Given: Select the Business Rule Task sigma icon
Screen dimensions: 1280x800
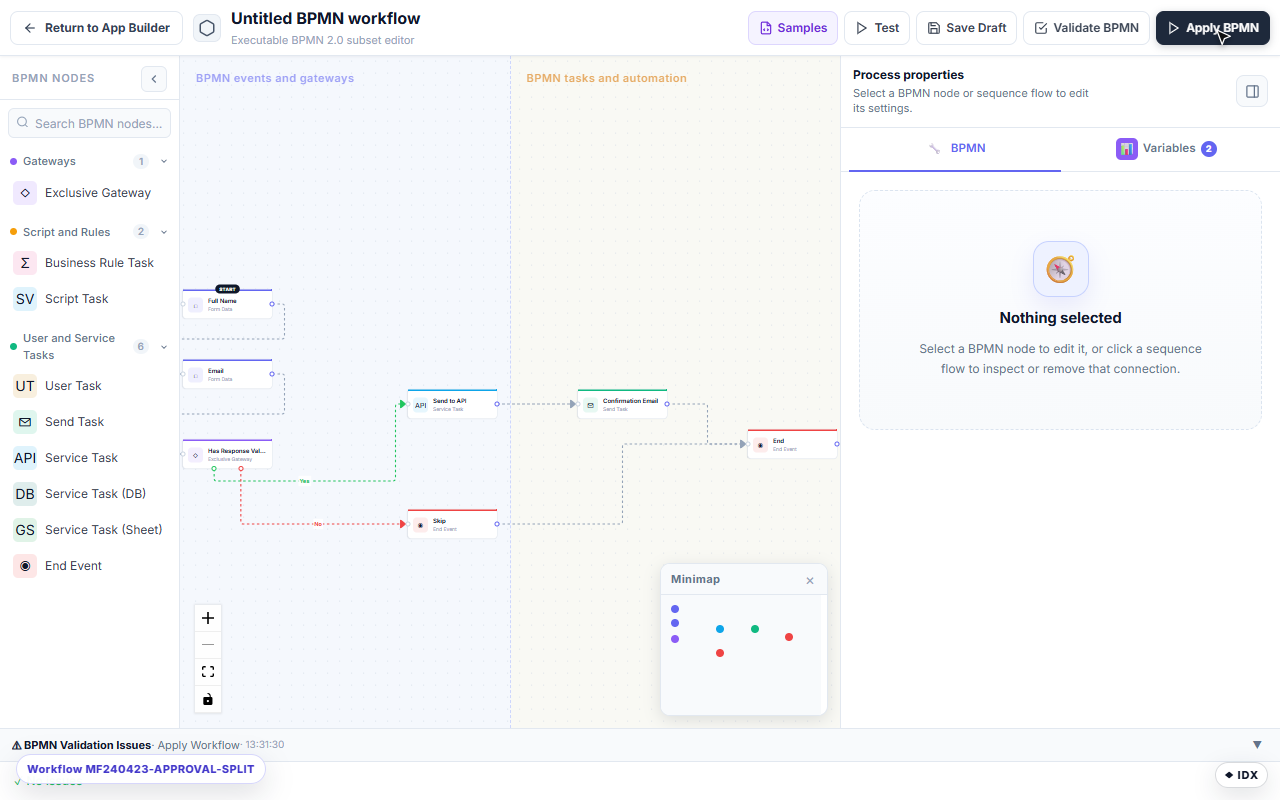Looking at the screenshot, I should coord(25,263).
